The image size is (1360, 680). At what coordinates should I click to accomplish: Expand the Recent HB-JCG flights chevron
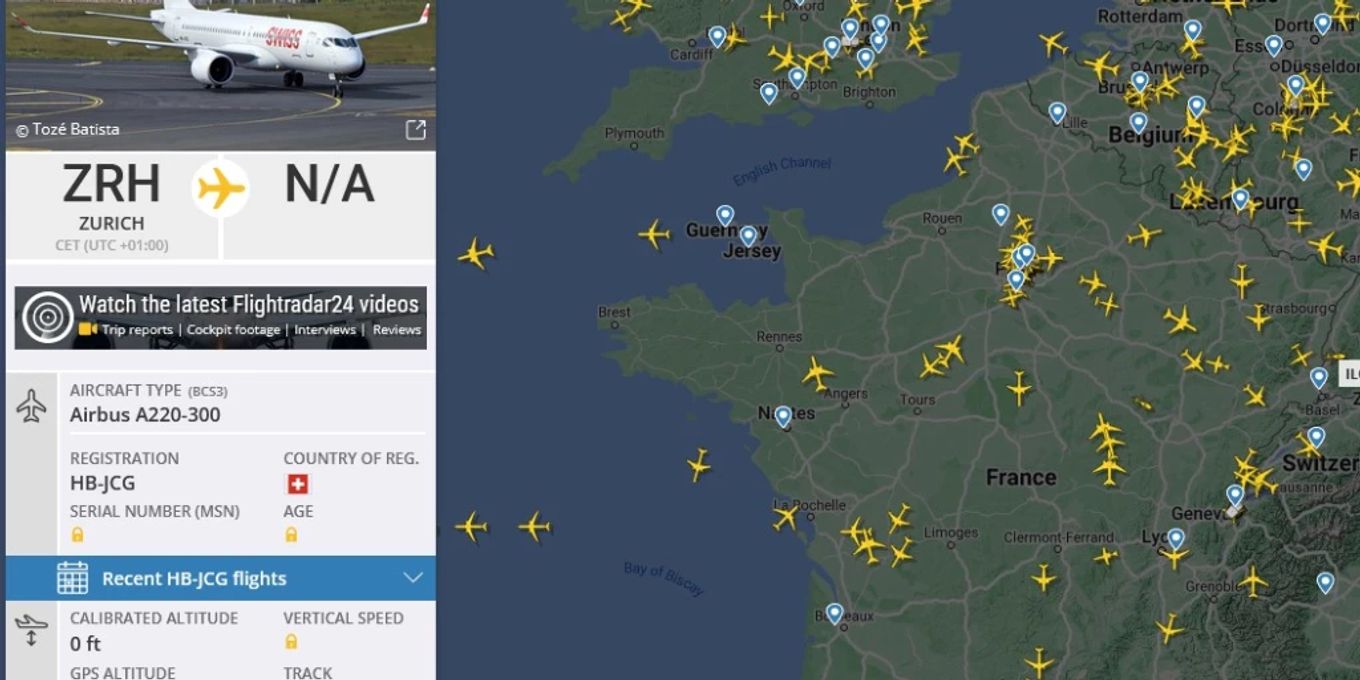(413, 578)
